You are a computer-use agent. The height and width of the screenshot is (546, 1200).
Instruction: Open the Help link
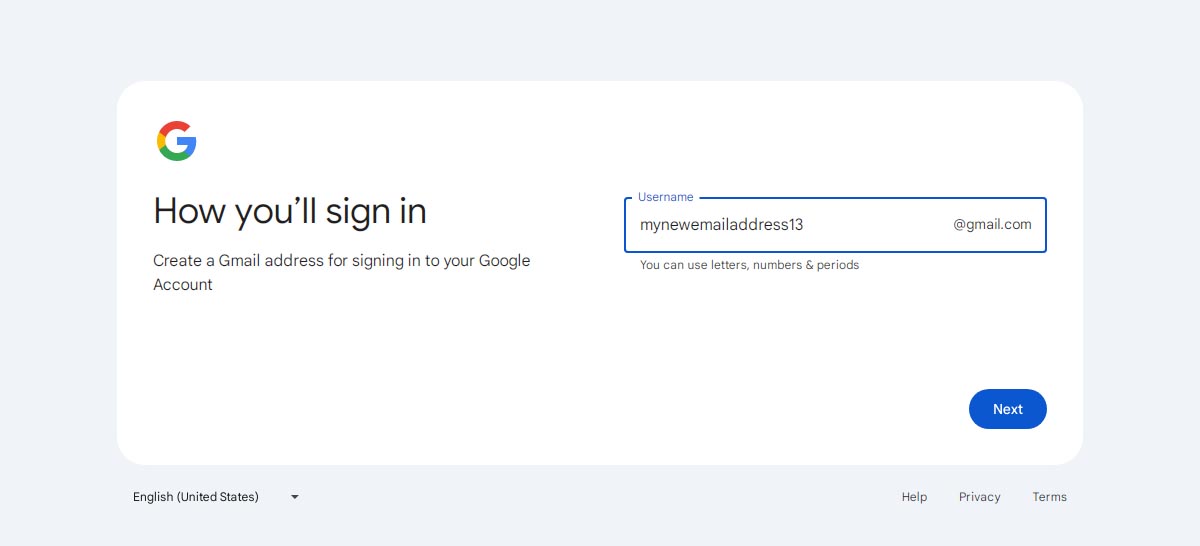click(x=914, y=497)
